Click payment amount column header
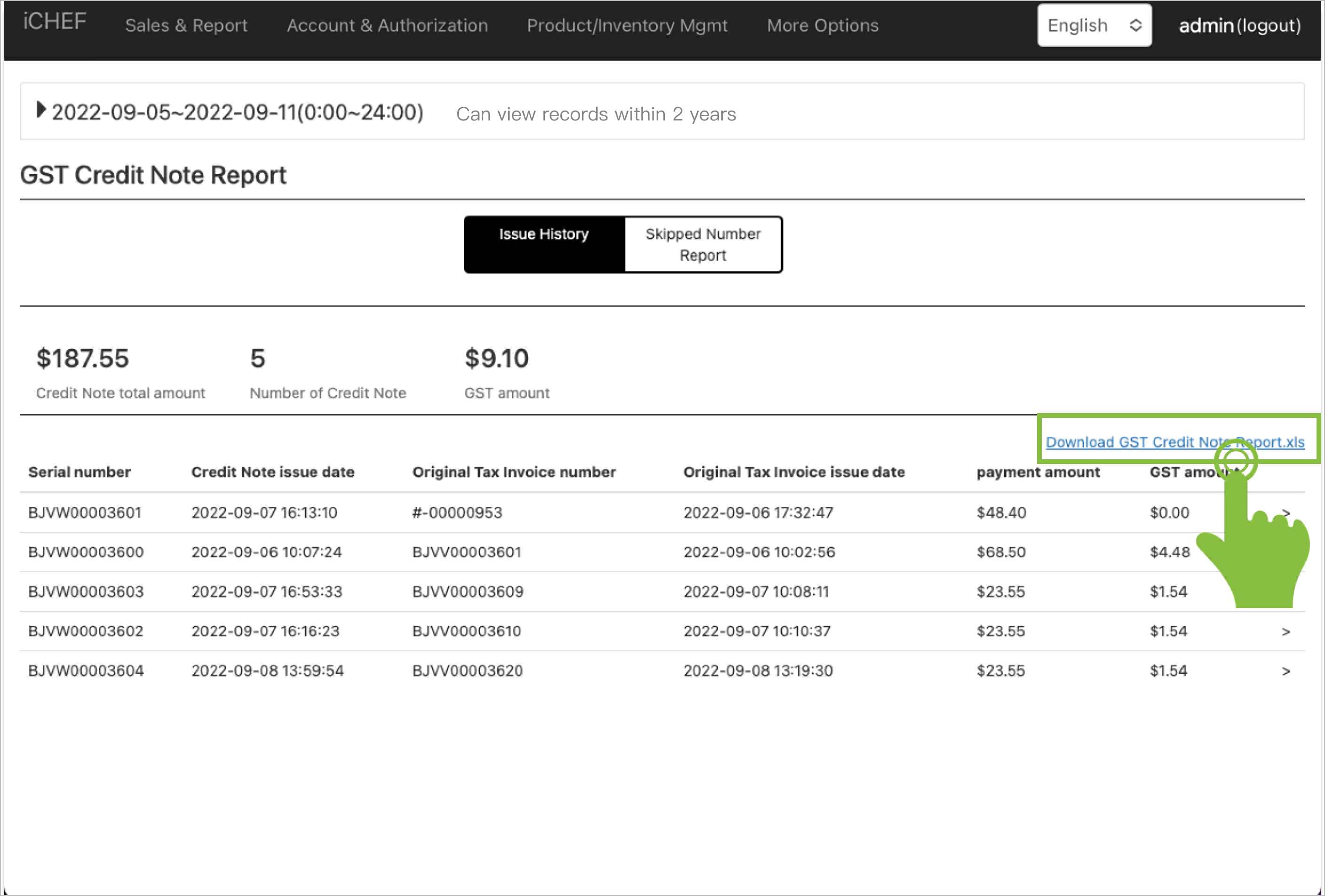 click(x=1038, y=472)
